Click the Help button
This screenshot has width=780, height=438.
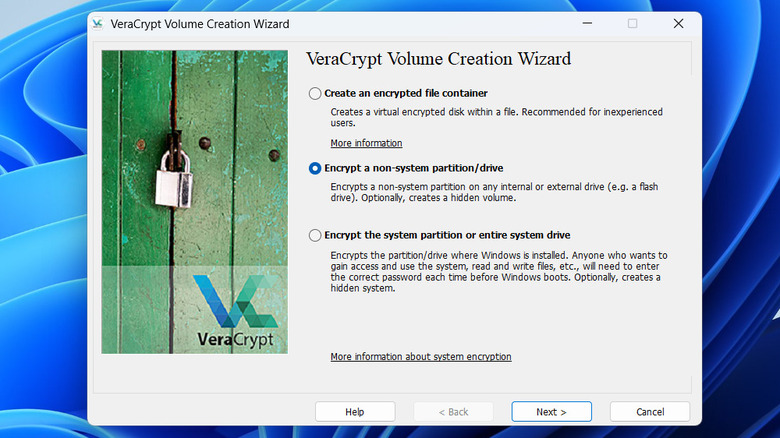pos(355,412)
